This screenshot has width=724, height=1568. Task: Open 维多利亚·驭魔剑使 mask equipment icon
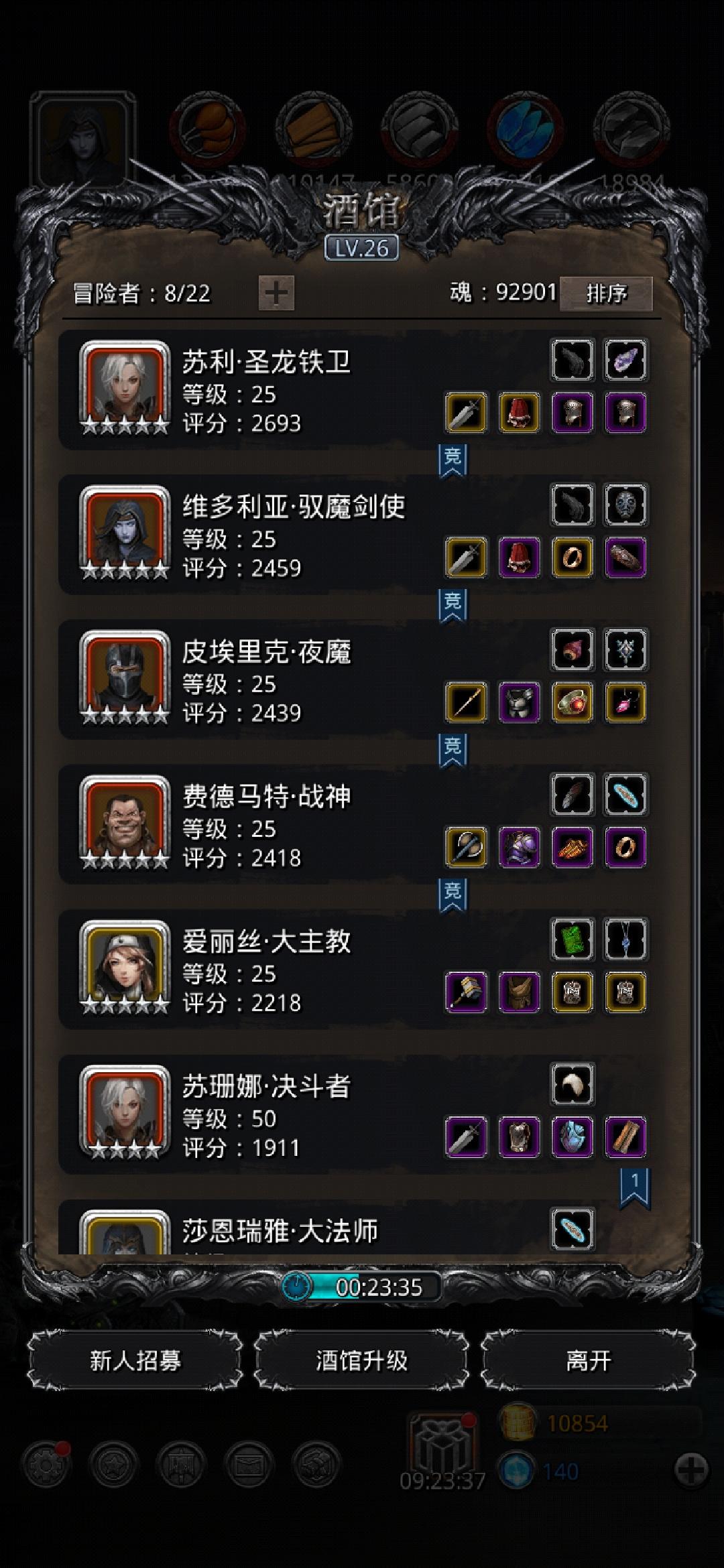coord(625,505)
